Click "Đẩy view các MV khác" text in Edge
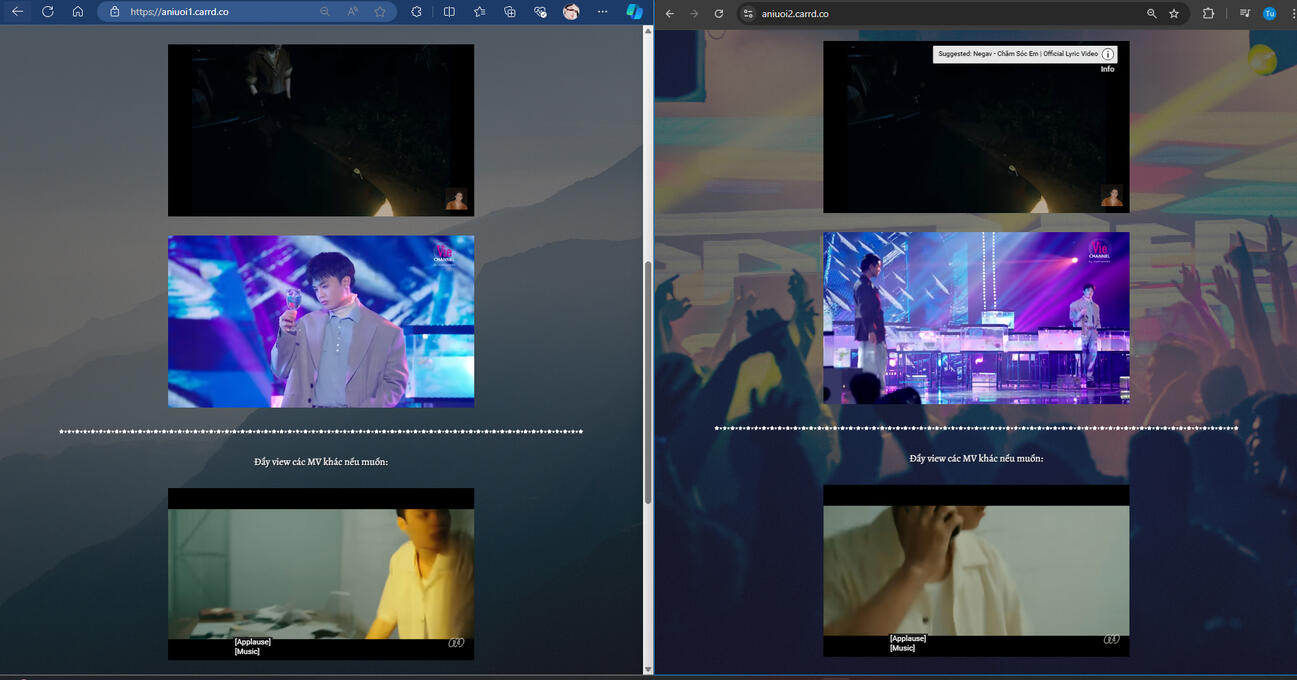 coord(321,461)
